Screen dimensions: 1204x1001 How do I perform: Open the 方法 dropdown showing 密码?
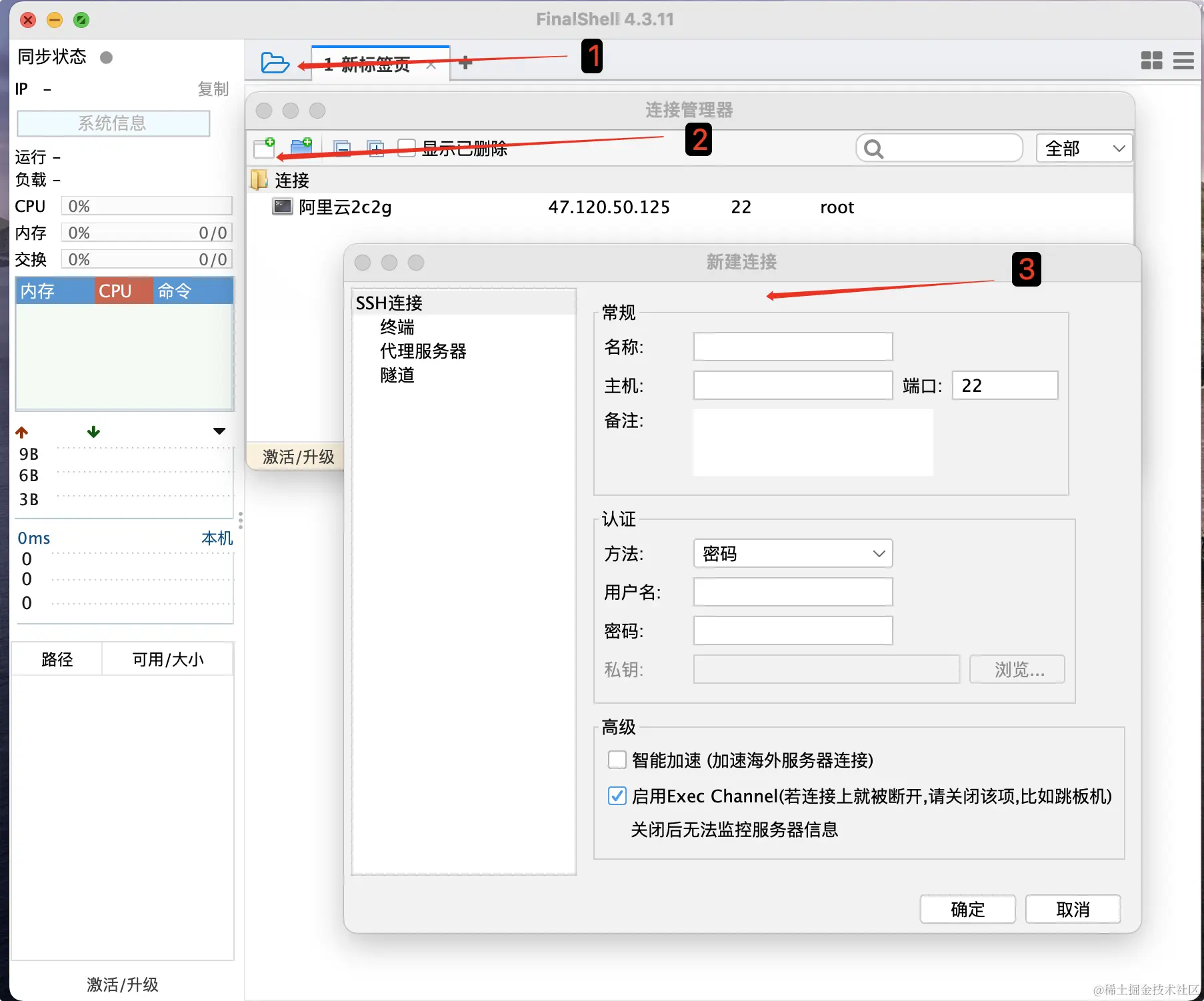(x=793, y=553)
